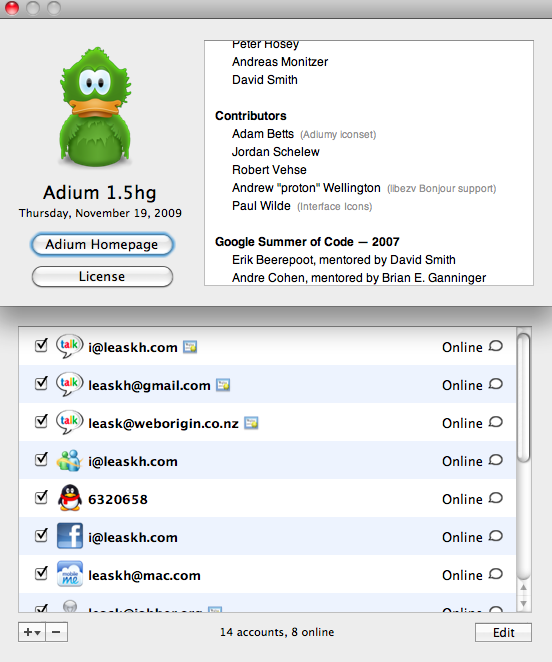Click the MSN Messenger account icon
Image resolution: width=552 pixels, height=662 pixels.
tap(69, 460)
